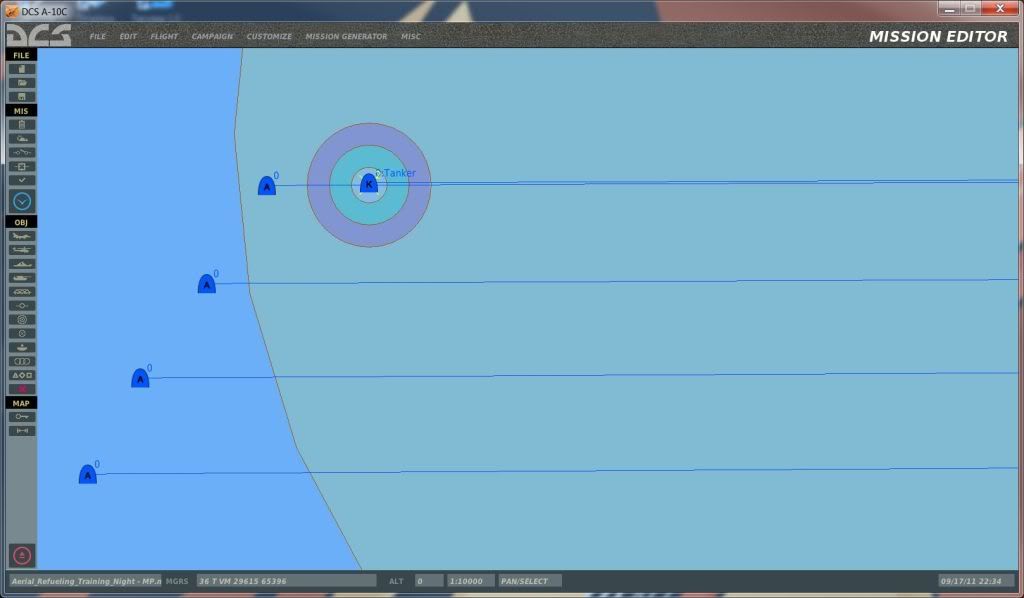Click the red delete object icon
Screen dimensions: 1024x598
point(22,389)
